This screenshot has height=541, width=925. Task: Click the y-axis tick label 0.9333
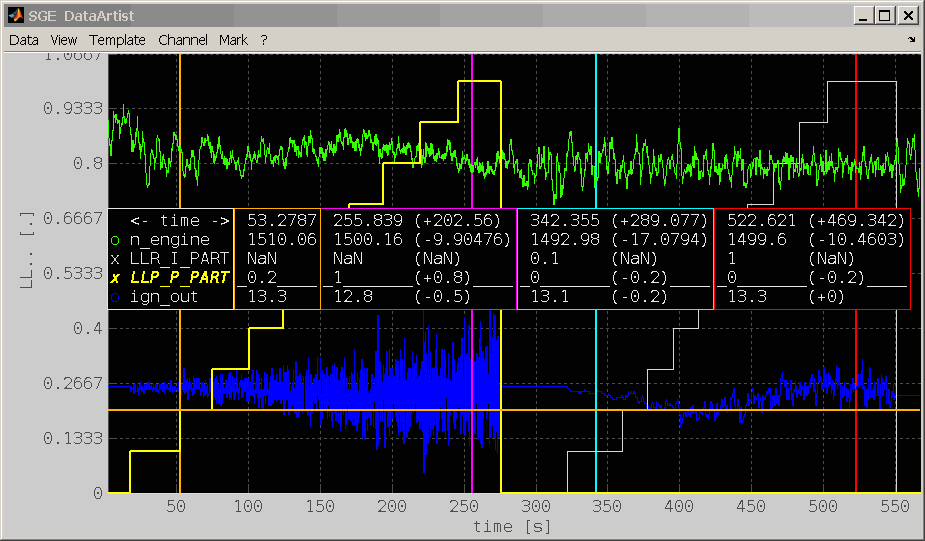point(73,109)
